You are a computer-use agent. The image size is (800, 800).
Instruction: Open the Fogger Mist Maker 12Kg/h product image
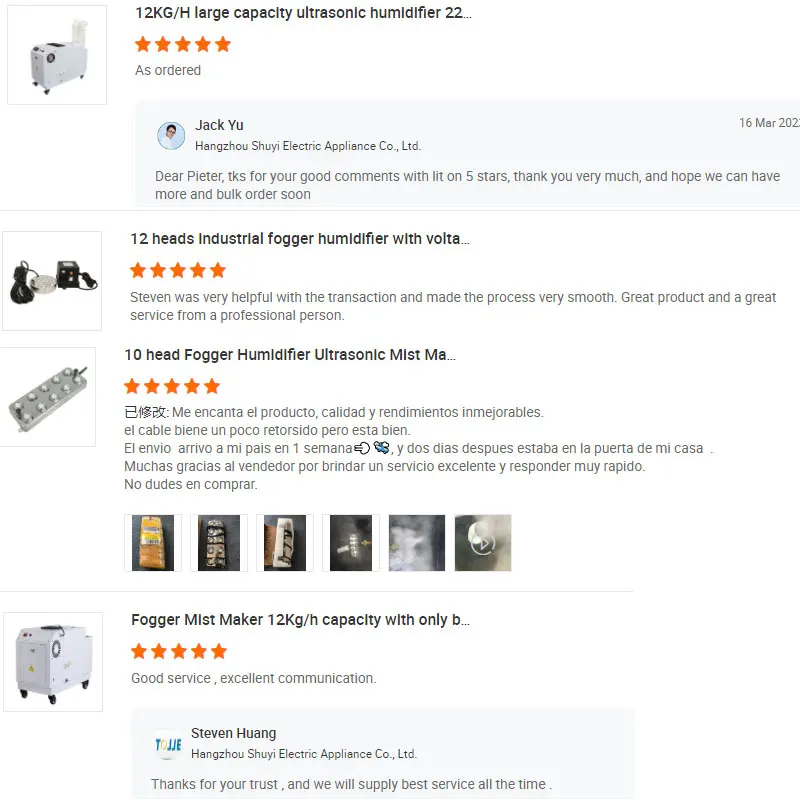pyautogui.click(x=53, y=662)
